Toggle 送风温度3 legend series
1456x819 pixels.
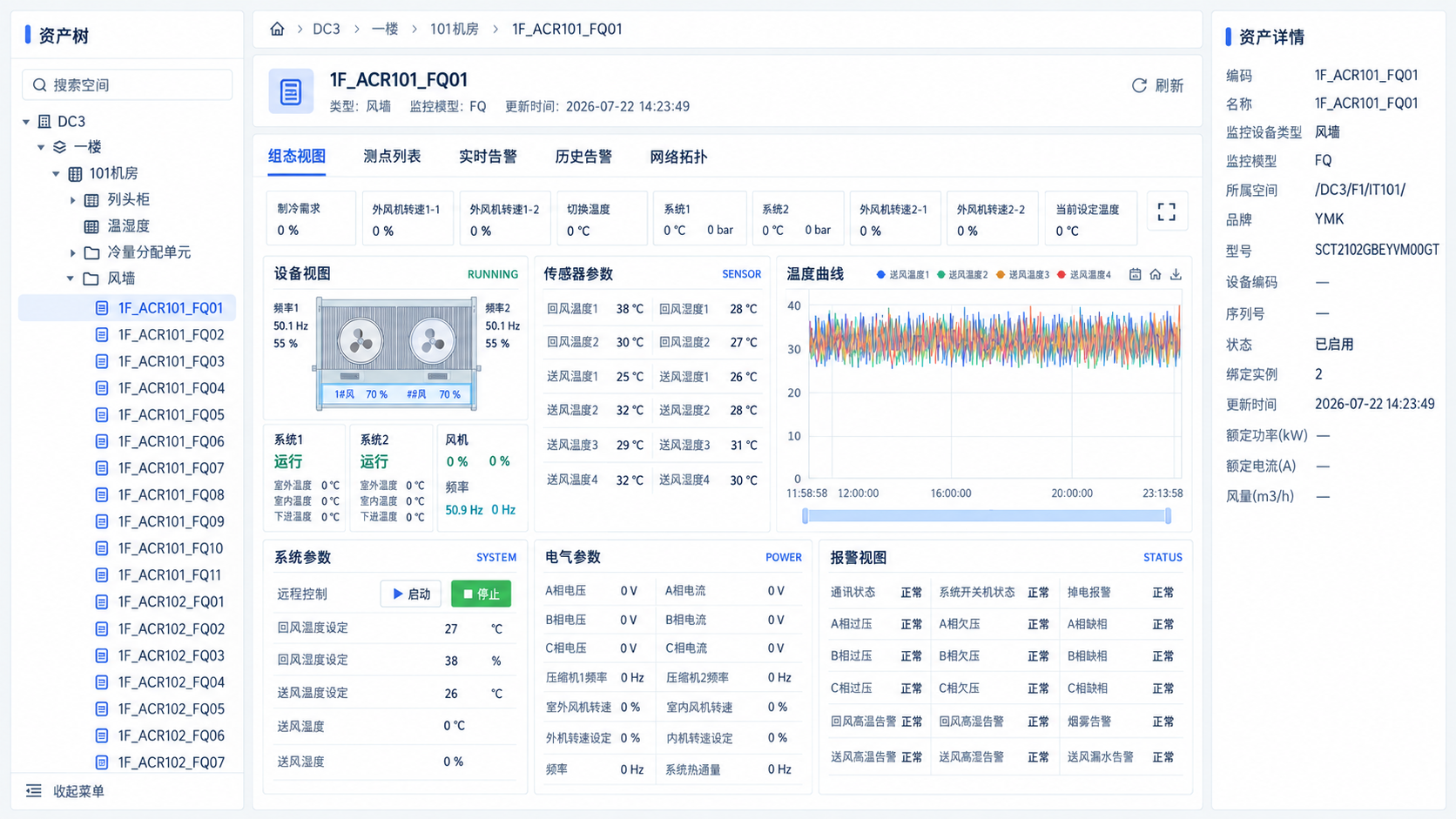[x=1022, y=274]
